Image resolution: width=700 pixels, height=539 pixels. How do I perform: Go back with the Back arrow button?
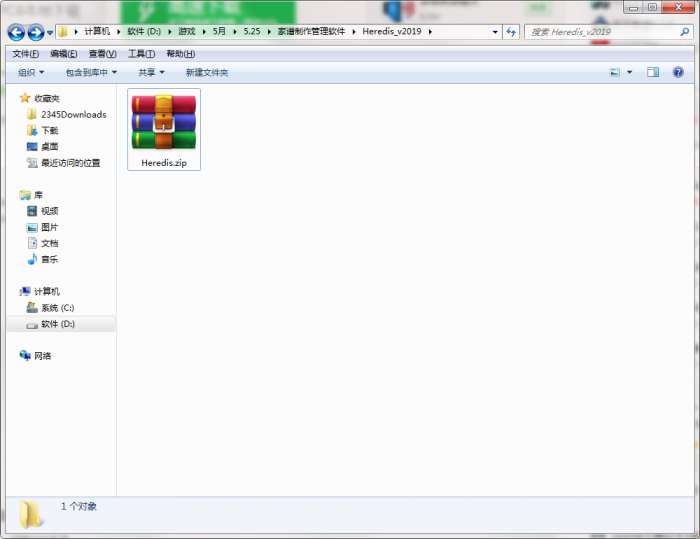pyautogui.click(x=17, y=32)
